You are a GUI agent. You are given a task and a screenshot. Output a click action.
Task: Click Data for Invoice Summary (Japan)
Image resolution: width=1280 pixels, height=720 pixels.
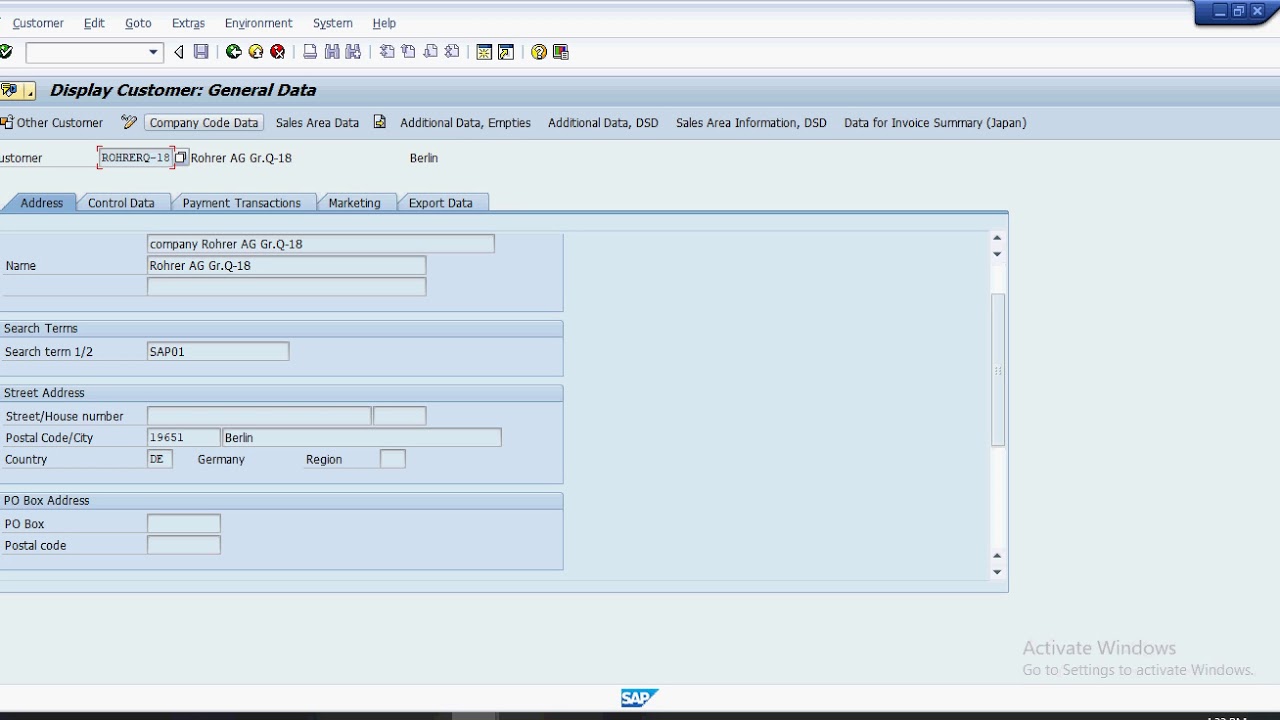[935, 123]
